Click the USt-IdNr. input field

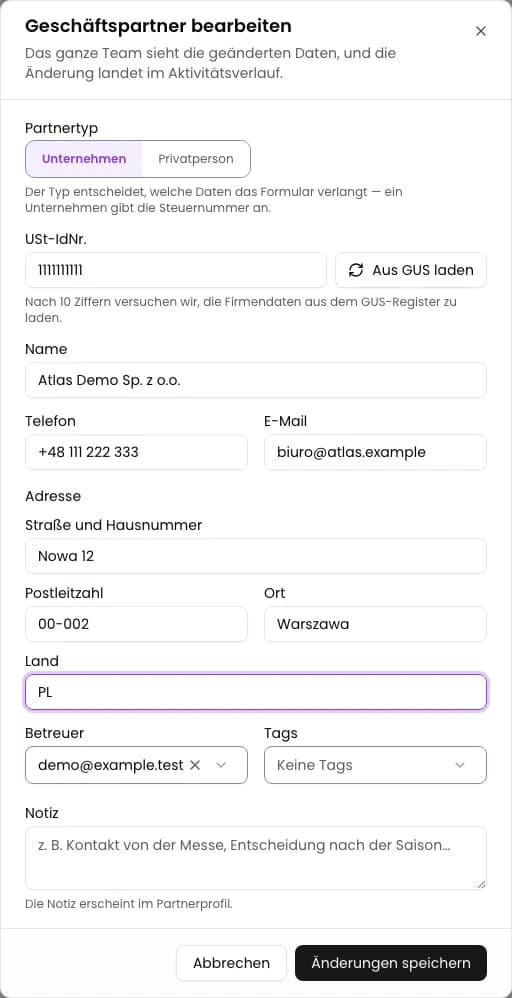pyautogui.click(x=176, y=270)
